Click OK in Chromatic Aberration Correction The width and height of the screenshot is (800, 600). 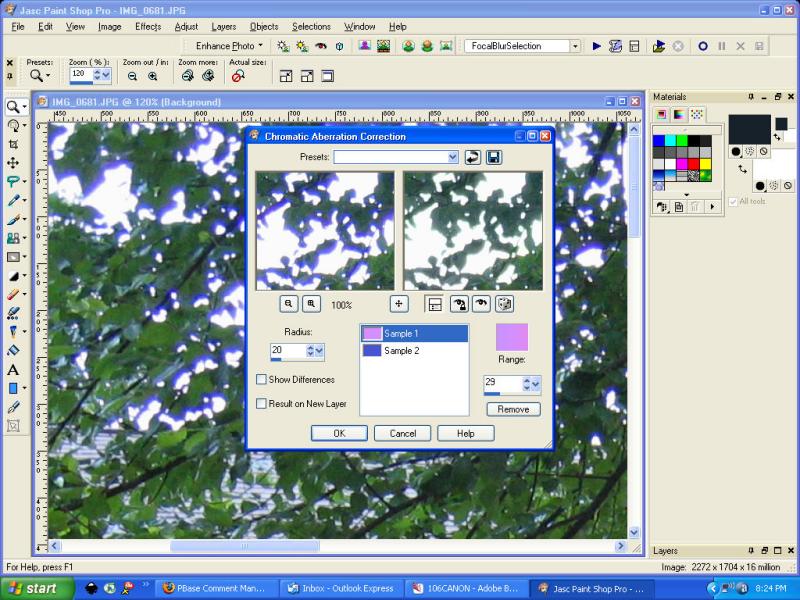(339, 433)
